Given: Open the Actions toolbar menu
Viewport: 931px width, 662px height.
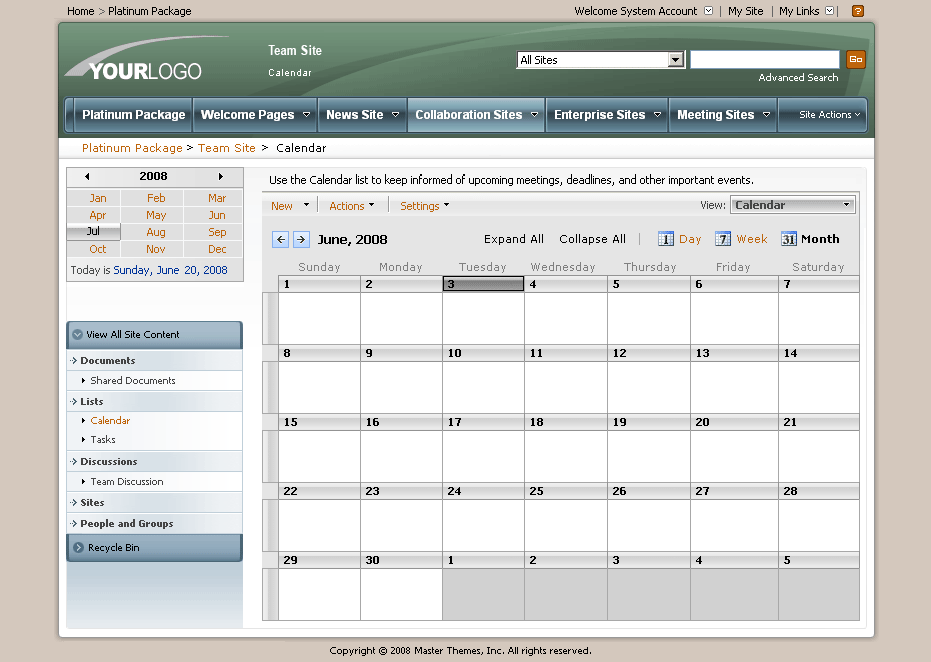Looking at the screenshot, I should (351, 206).
